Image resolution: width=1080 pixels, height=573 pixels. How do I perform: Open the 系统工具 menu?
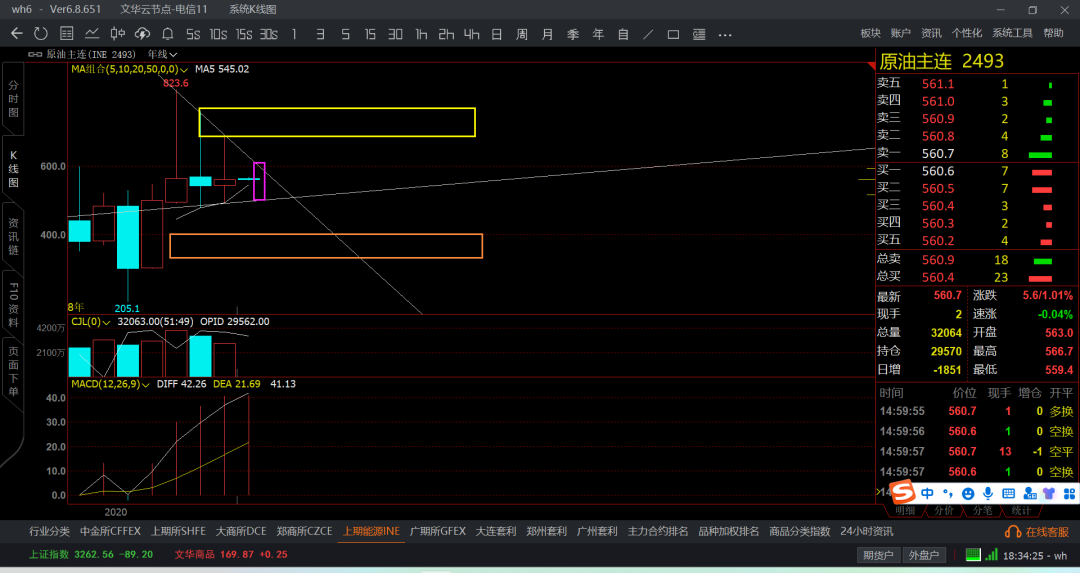coord(1011,34)
